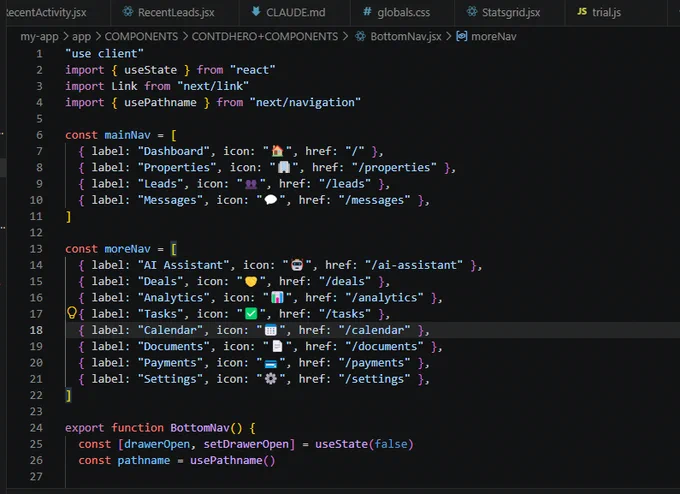Screen dimensions: 680x494
Task: Click symbol icon beside moreNav breadcrumb
Action: [462, 36]
